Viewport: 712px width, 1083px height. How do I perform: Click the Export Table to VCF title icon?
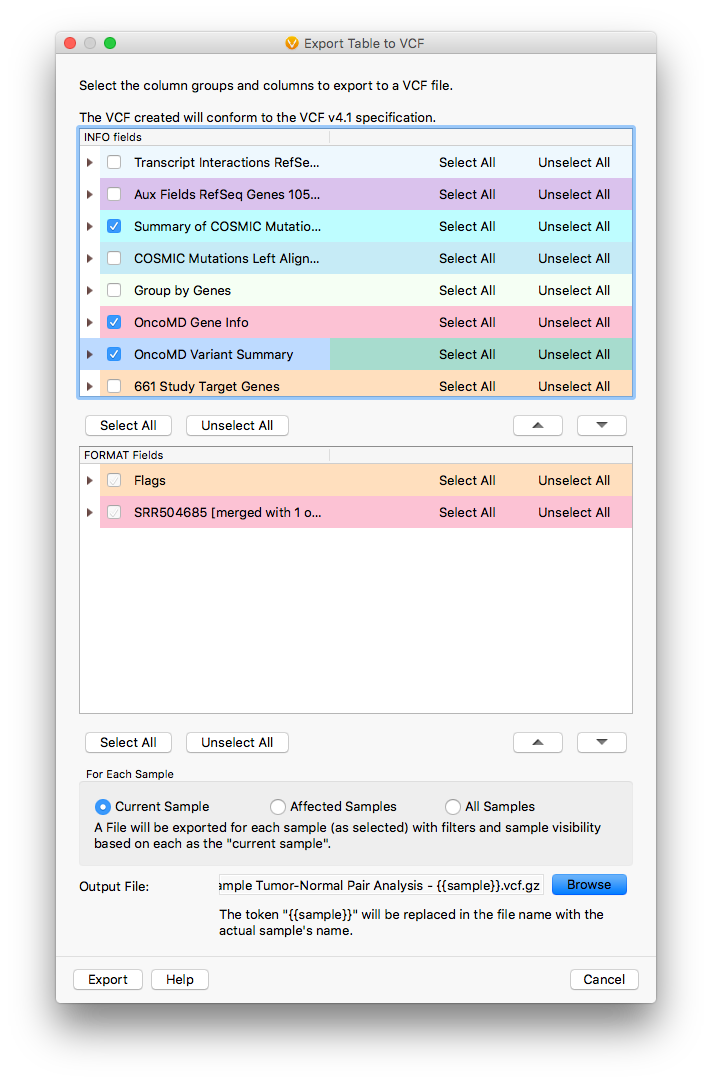pyautogui.click(x=292, y=44)
